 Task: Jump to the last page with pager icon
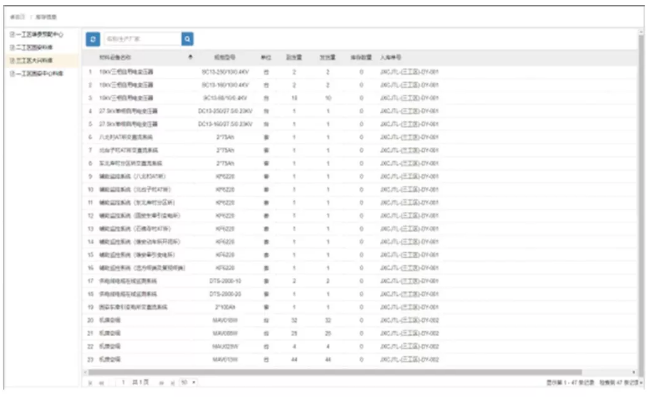[x=172, y=383]
